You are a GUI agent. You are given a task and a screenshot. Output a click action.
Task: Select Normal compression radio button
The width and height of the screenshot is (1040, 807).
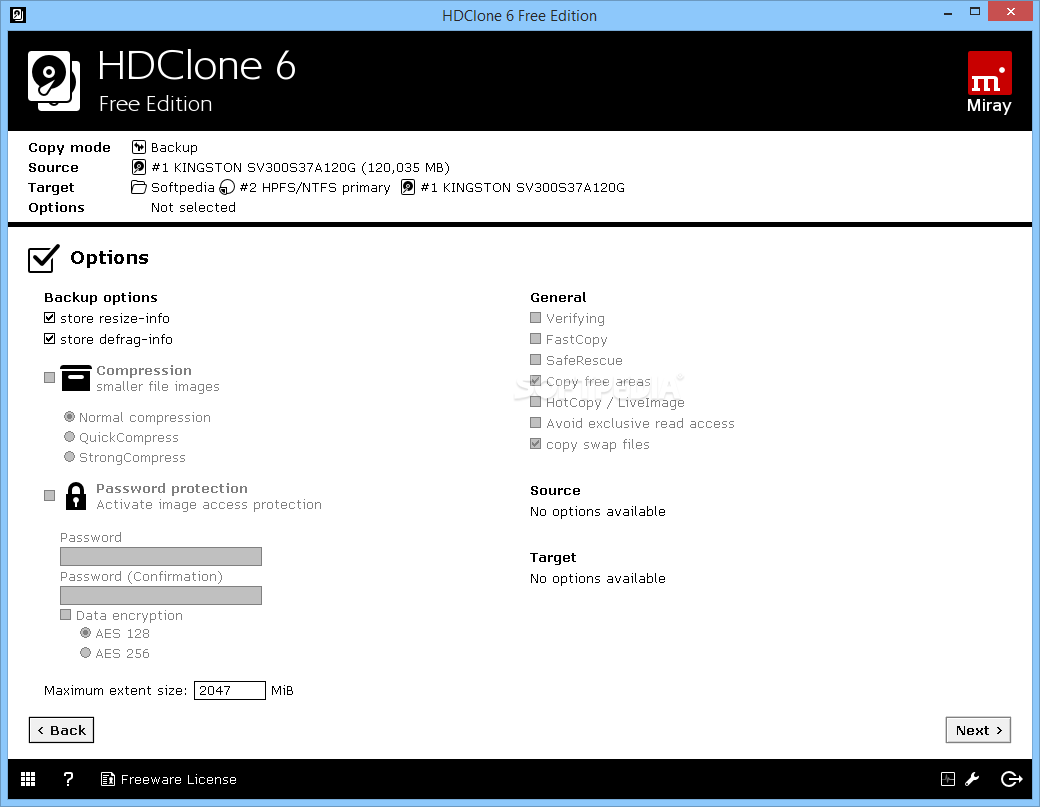tap(69, 417)
